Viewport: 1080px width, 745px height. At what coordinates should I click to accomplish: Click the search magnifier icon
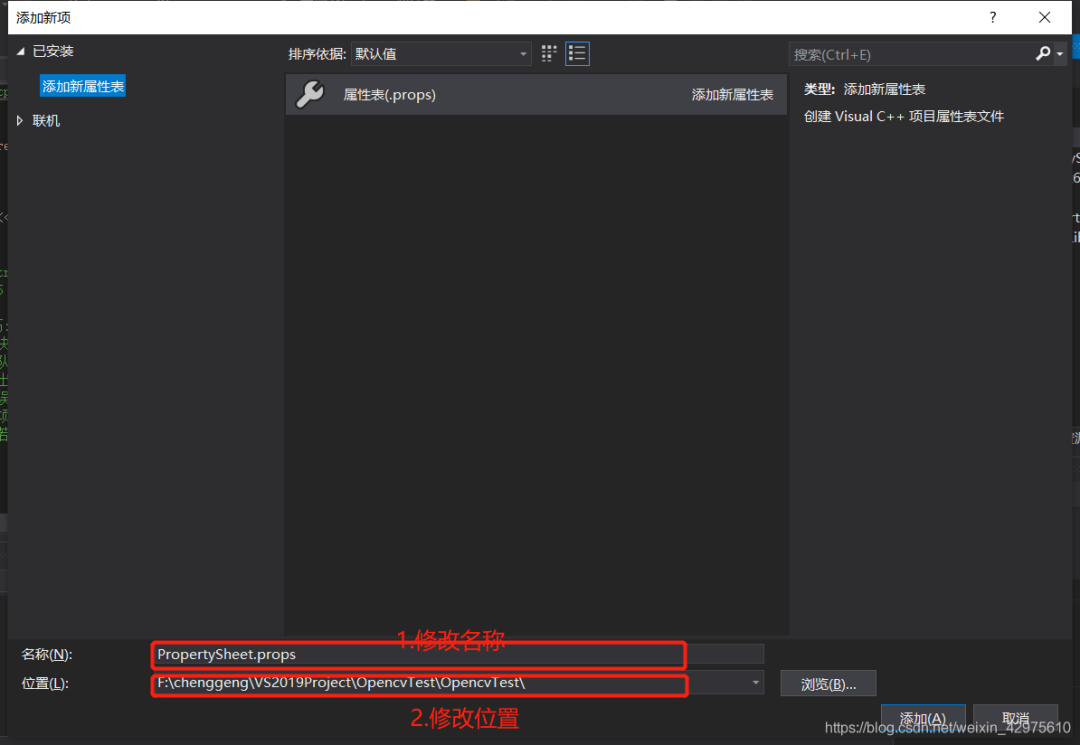(1043, 54)
